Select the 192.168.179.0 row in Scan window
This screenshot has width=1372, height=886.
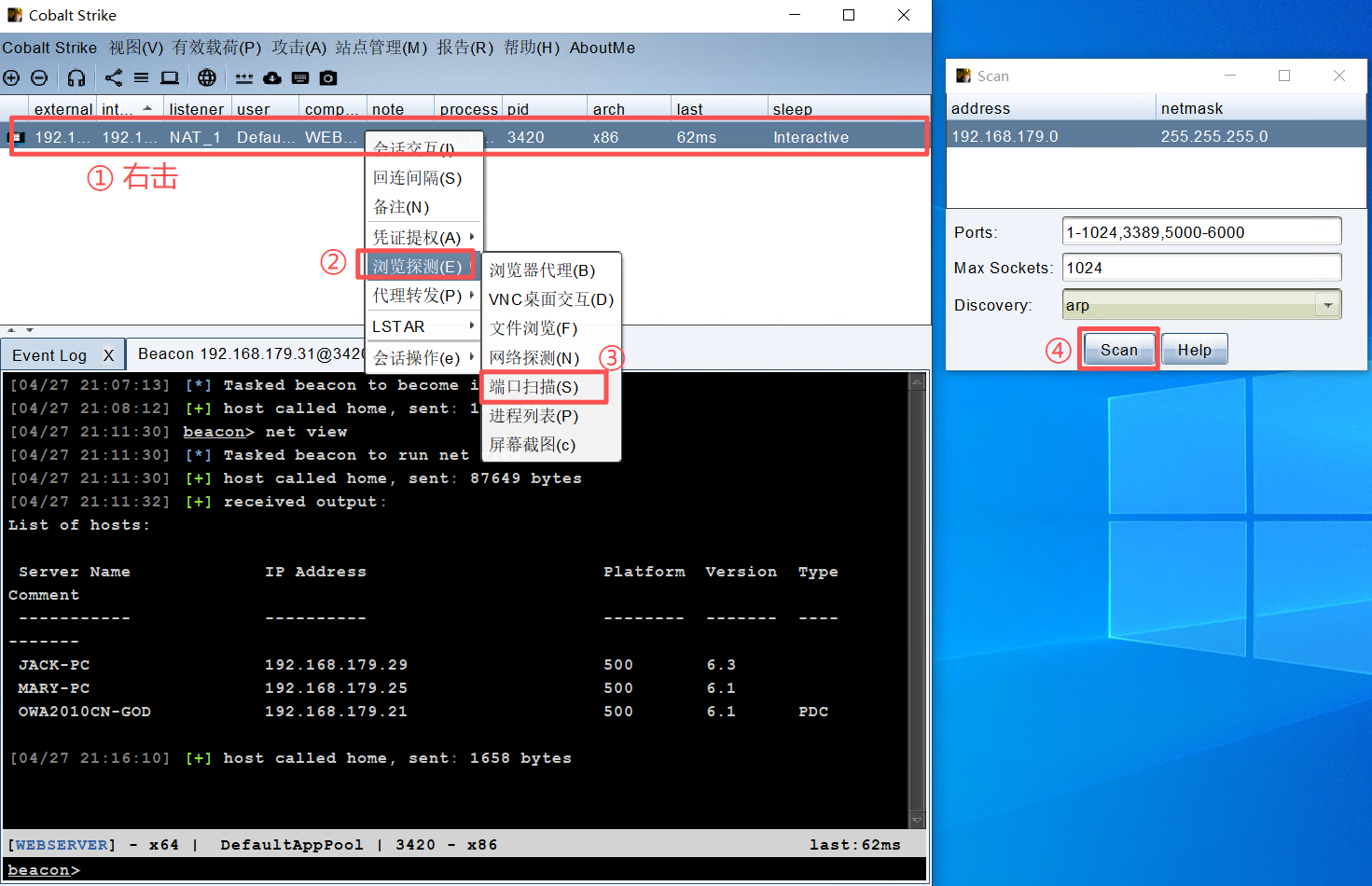click(x=1156, y=136)
